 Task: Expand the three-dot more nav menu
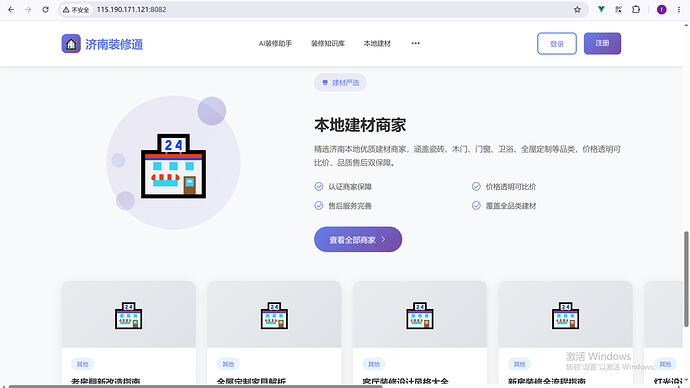tap(415, 43)
